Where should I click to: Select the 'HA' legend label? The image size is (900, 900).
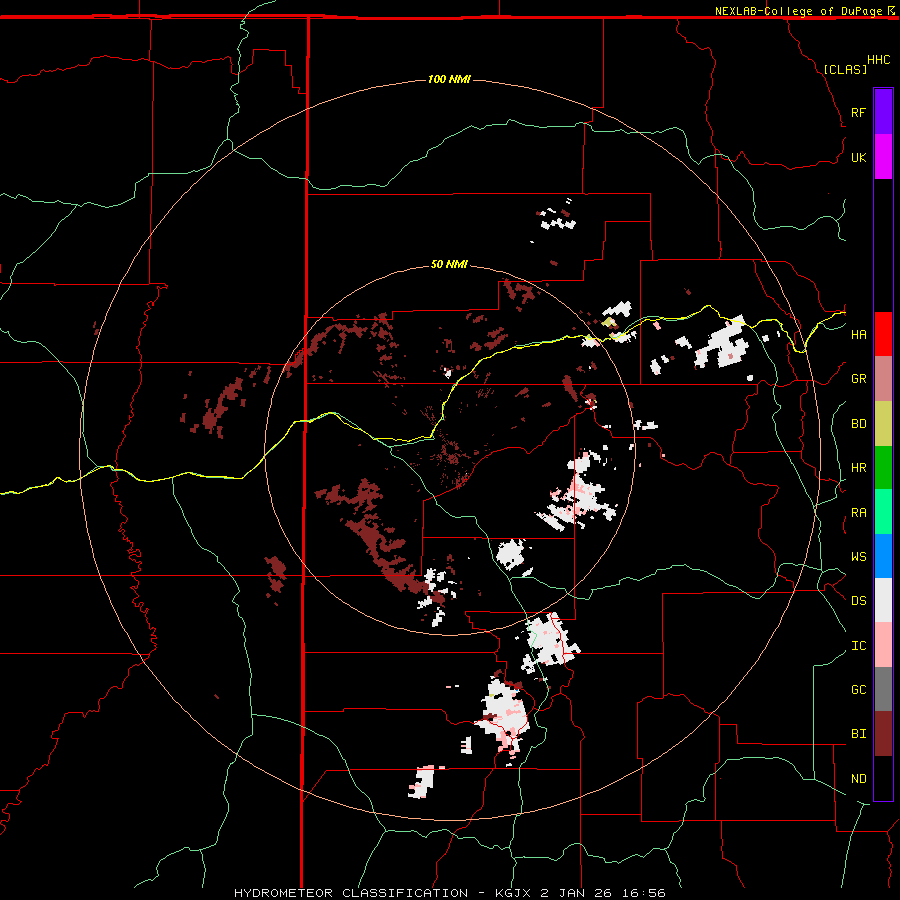coord(858,335)
